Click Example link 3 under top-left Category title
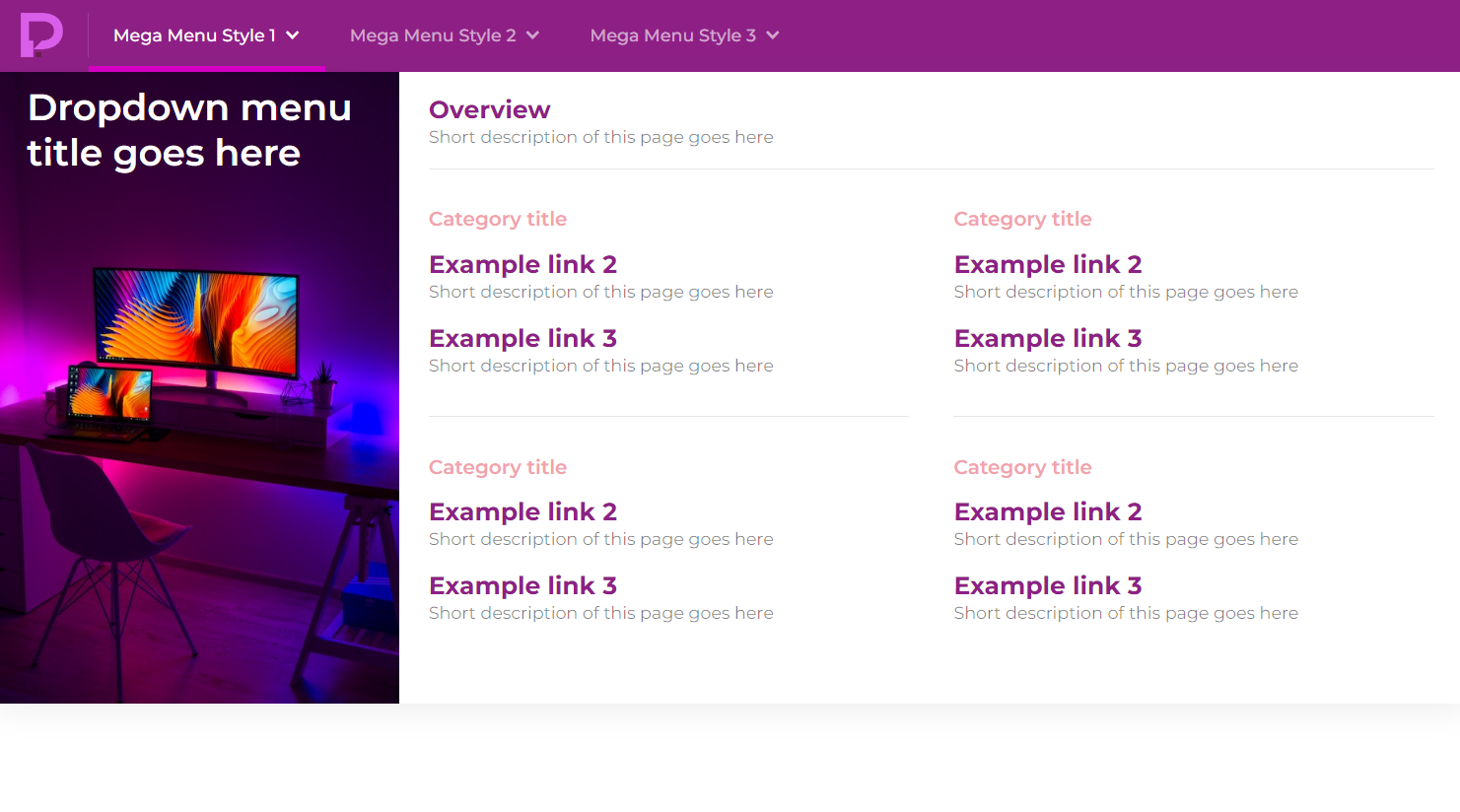The height and width of the screenshot is (812, 1460). click(x=522, y=338)
